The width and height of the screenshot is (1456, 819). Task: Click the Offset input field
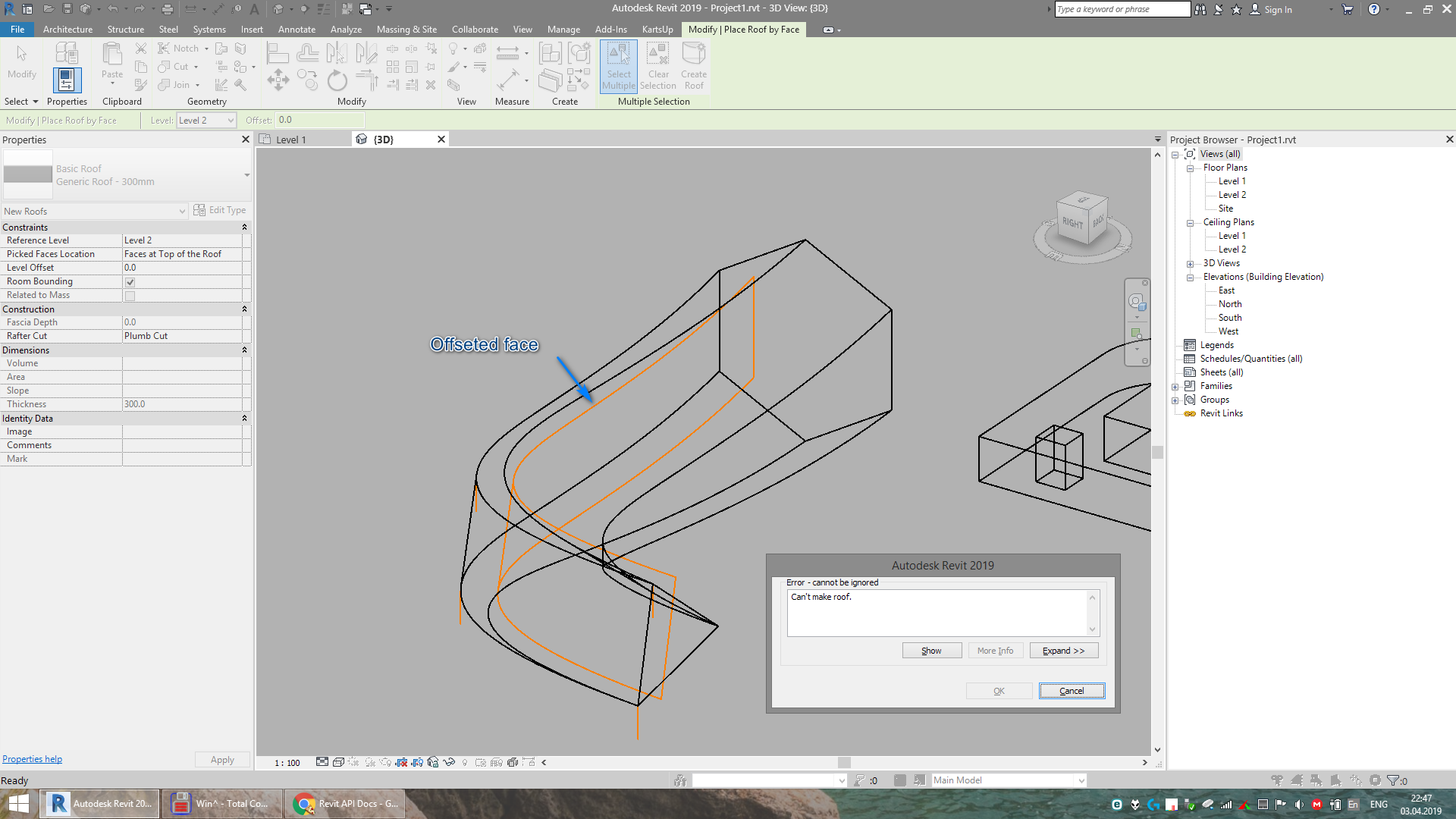click(319, 120)
